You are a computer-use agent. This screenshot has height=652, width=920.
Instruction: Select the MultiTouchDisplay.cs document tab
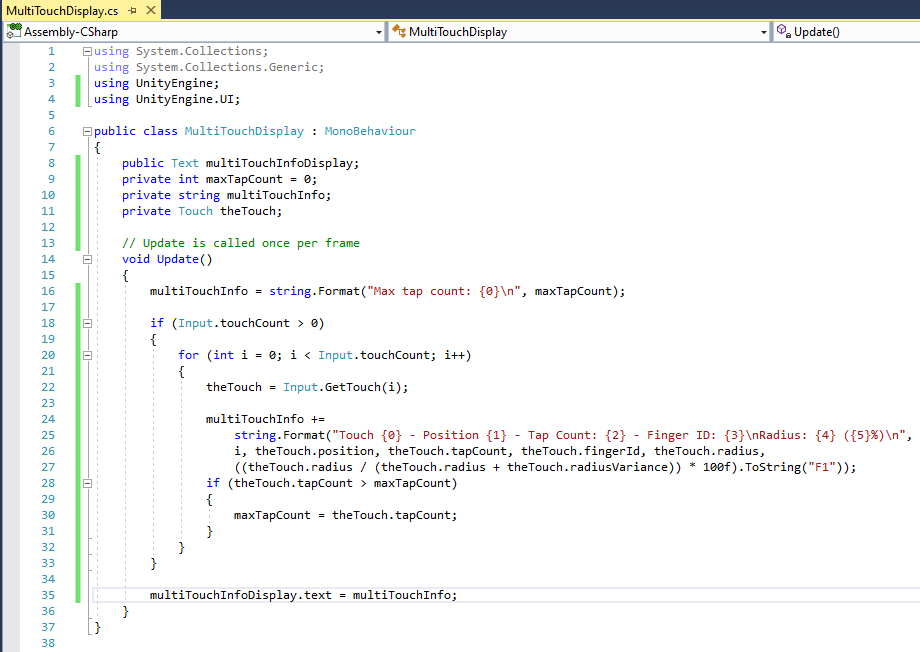(60, 9)
